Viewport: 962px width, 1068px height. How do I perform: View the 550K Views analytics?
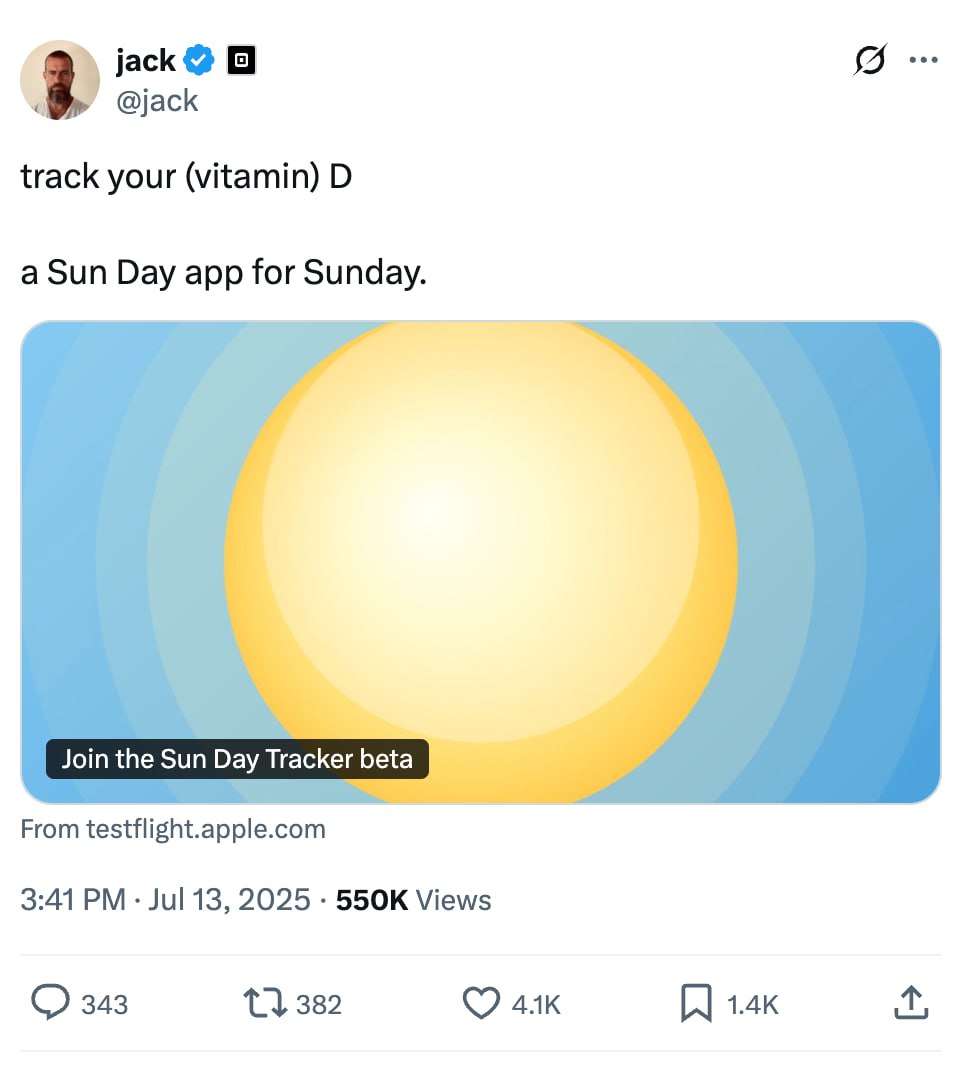tap(413, 900)
